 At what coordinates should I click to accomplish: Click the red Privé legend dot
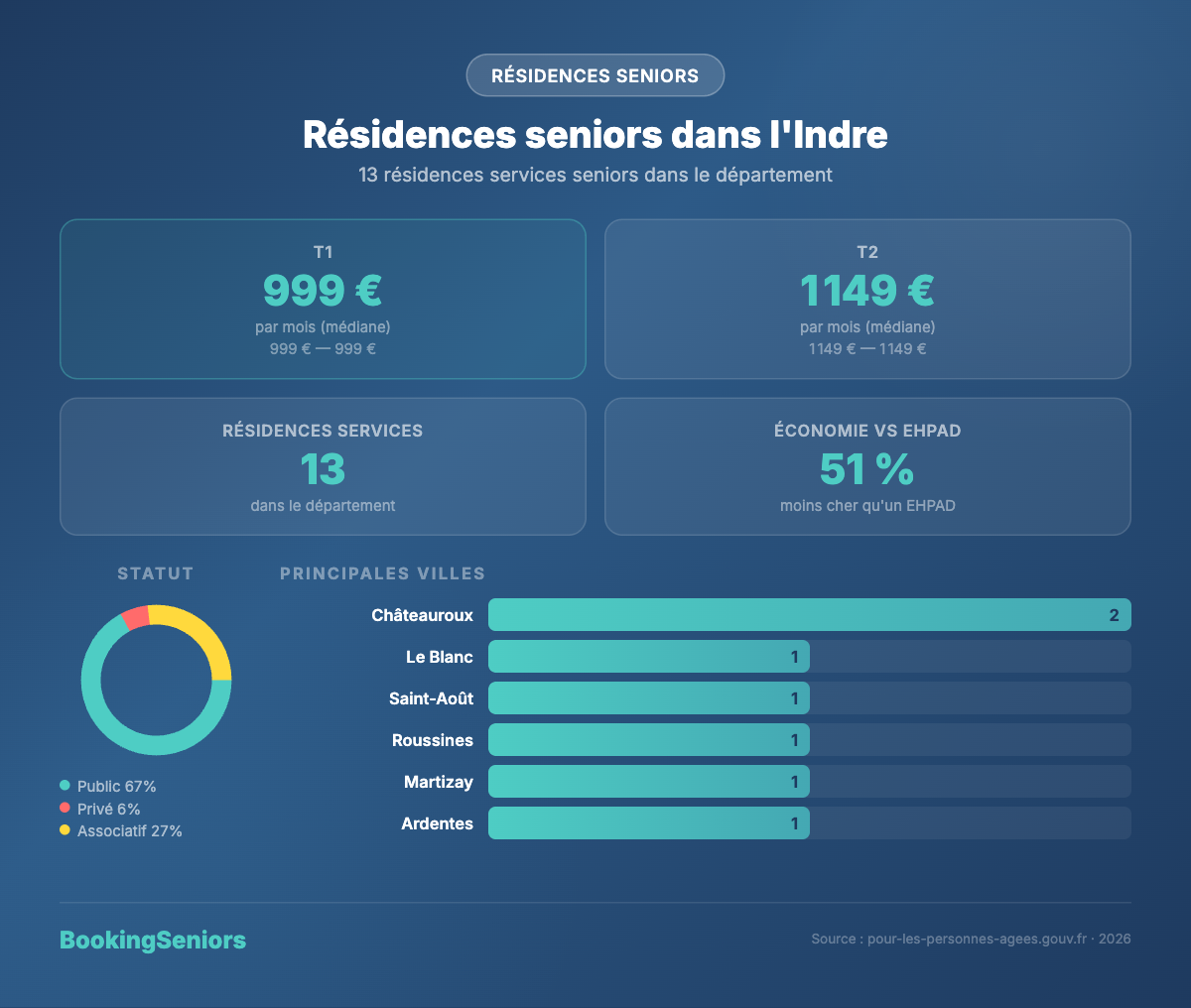pos(64,809)
